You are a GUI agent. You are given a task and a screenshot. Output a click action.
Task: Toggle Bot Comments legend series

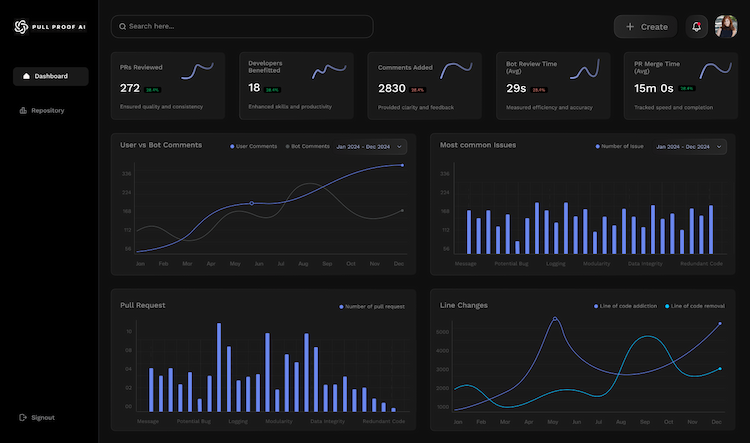coord(307,146)
